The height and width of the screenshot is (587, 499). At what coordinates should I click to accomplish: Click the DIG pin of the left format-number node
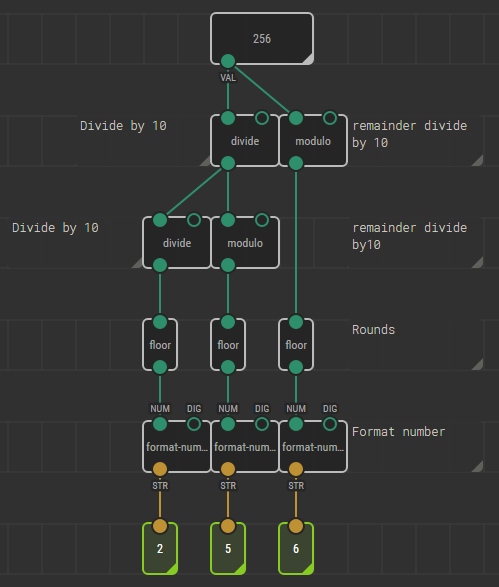[194, 424]
